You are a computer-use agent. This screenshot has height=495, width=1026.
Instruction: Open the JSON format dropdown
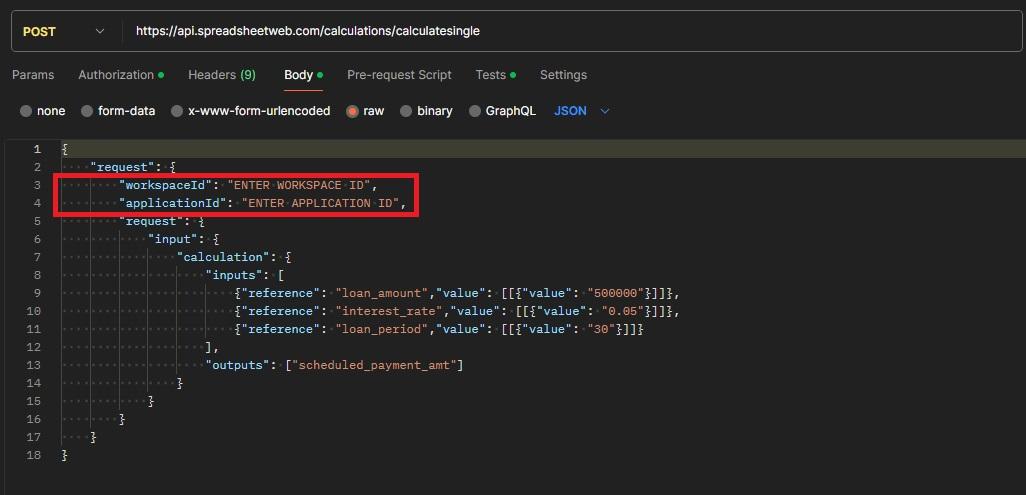[582, 111]
